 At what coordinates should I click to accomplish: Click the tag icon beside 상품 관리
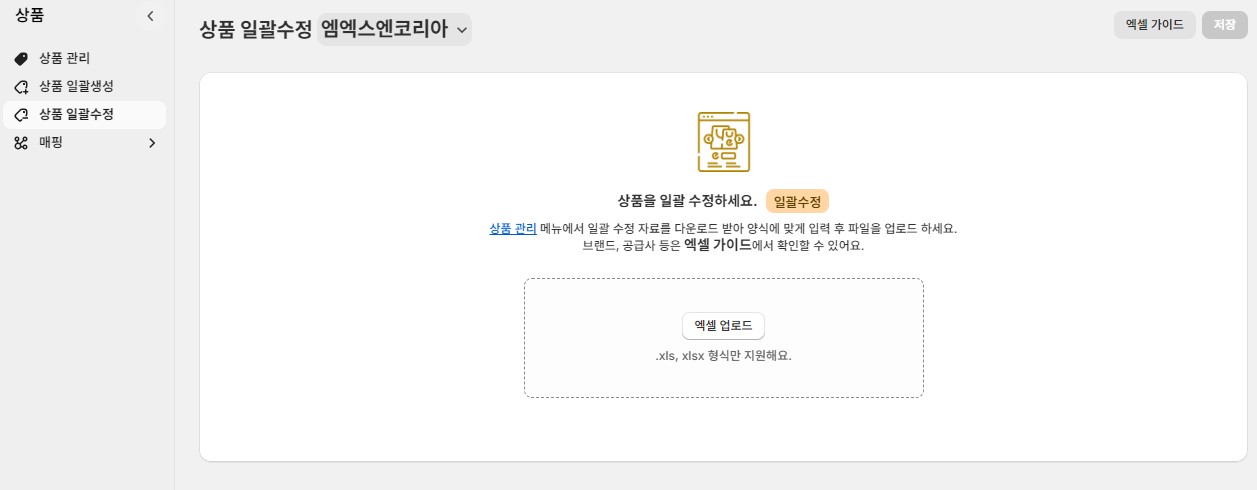click(21, 59)
